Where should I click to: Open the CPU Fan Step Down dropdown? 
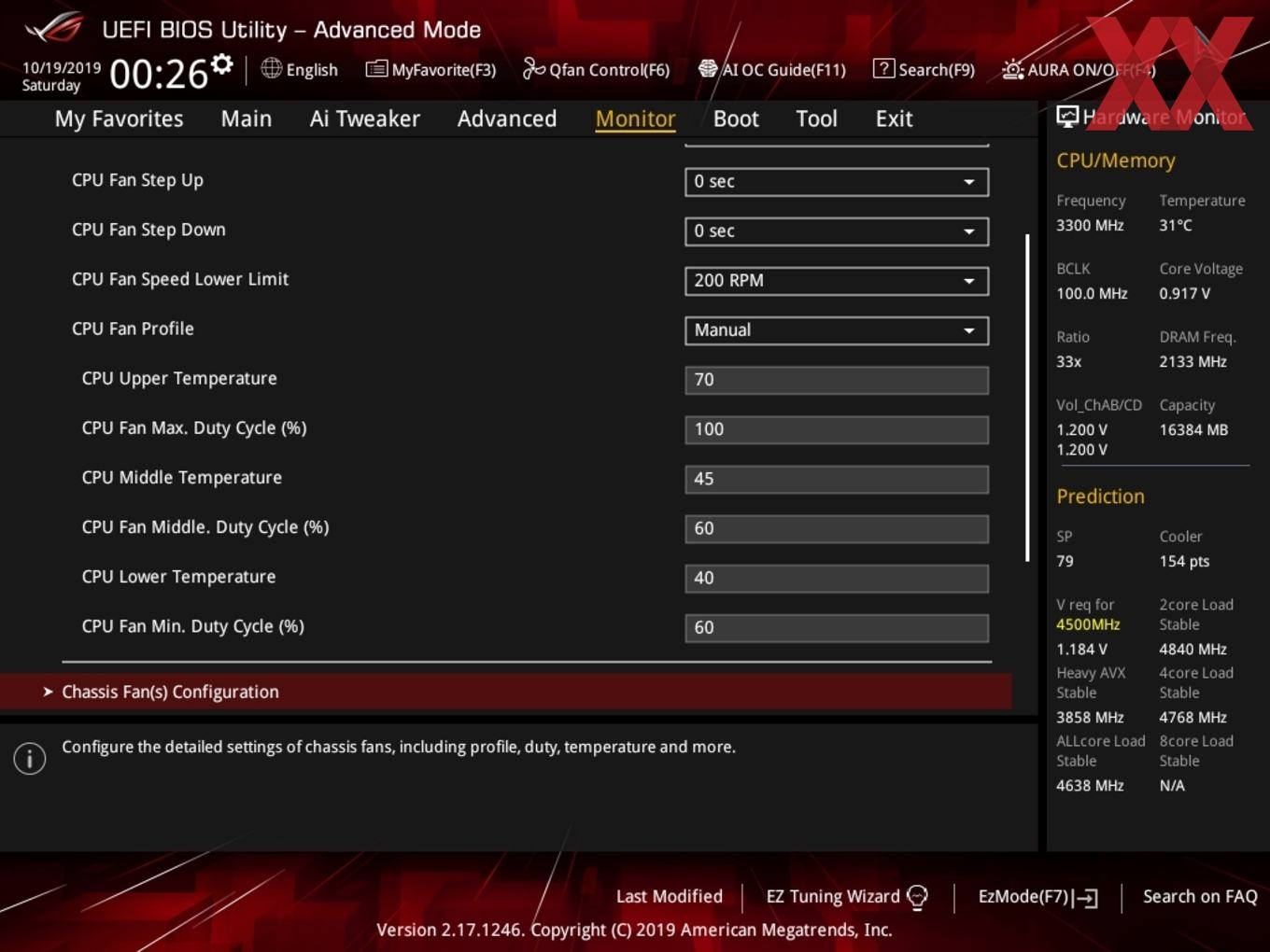[x=837, y=231]
